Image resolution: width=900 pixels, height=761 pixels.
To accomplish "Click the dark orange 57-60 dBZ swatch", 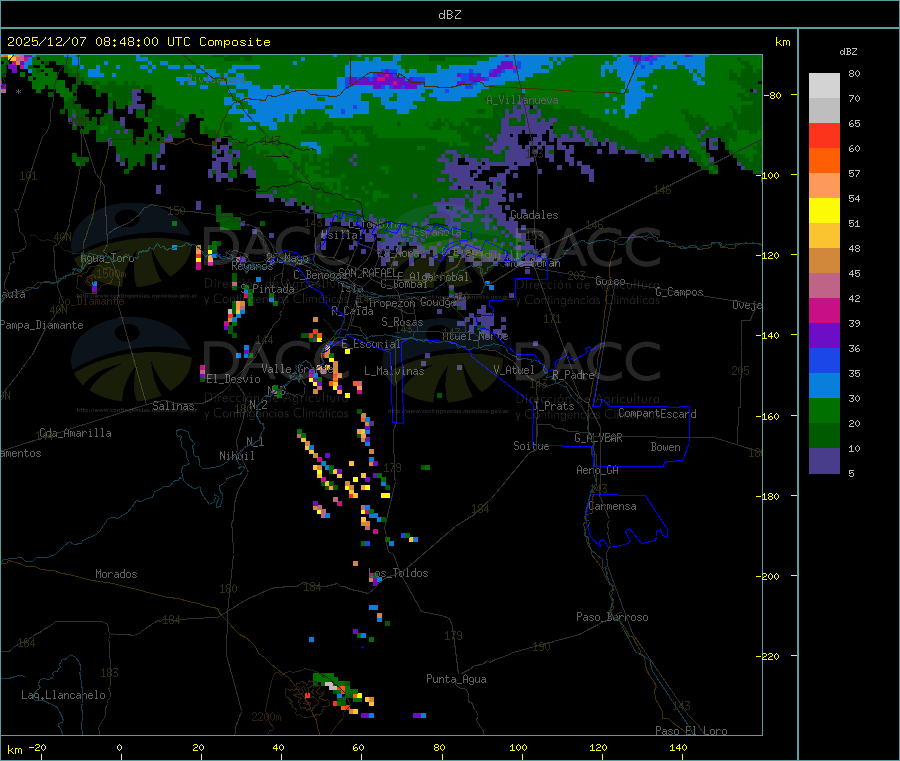I will point(824,161).
